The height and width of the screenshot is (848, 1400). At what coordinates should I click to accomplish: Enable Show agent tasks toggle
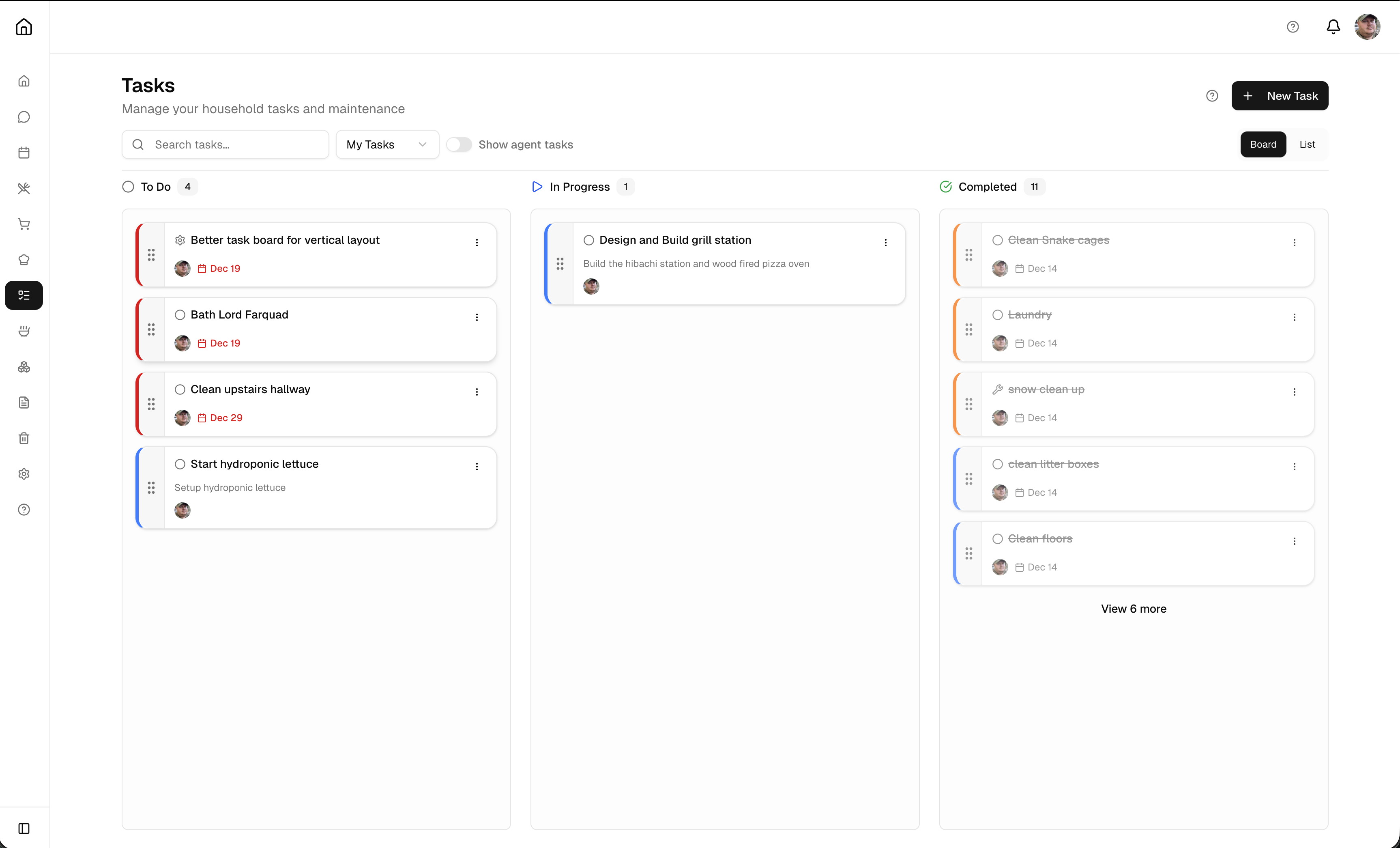pyautogui.click(x=459, y=144)
